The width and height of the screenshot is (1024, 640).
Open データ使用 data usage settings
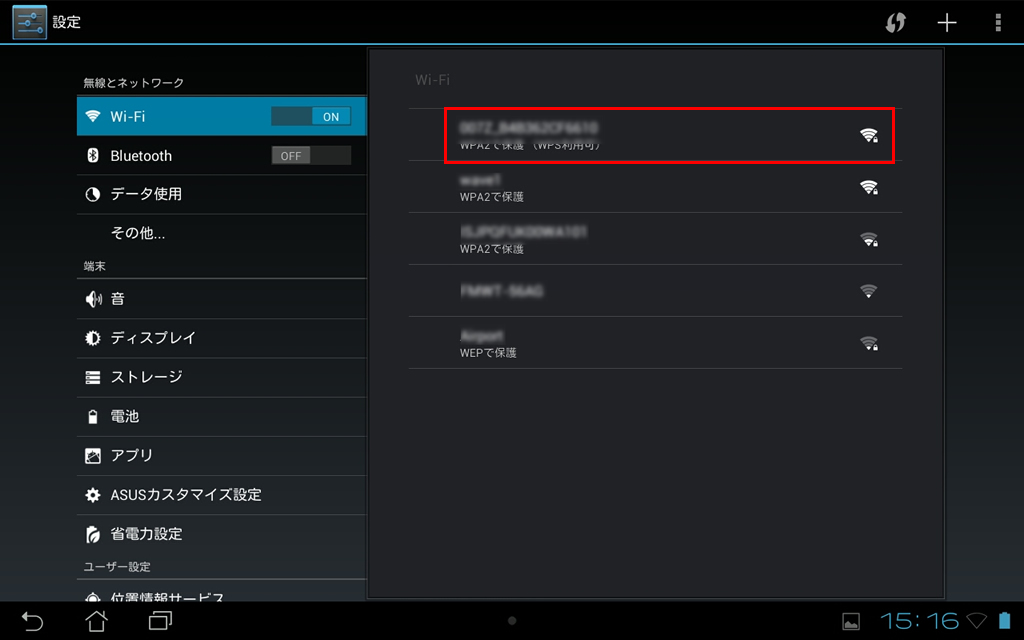click(x=222, y=194)
